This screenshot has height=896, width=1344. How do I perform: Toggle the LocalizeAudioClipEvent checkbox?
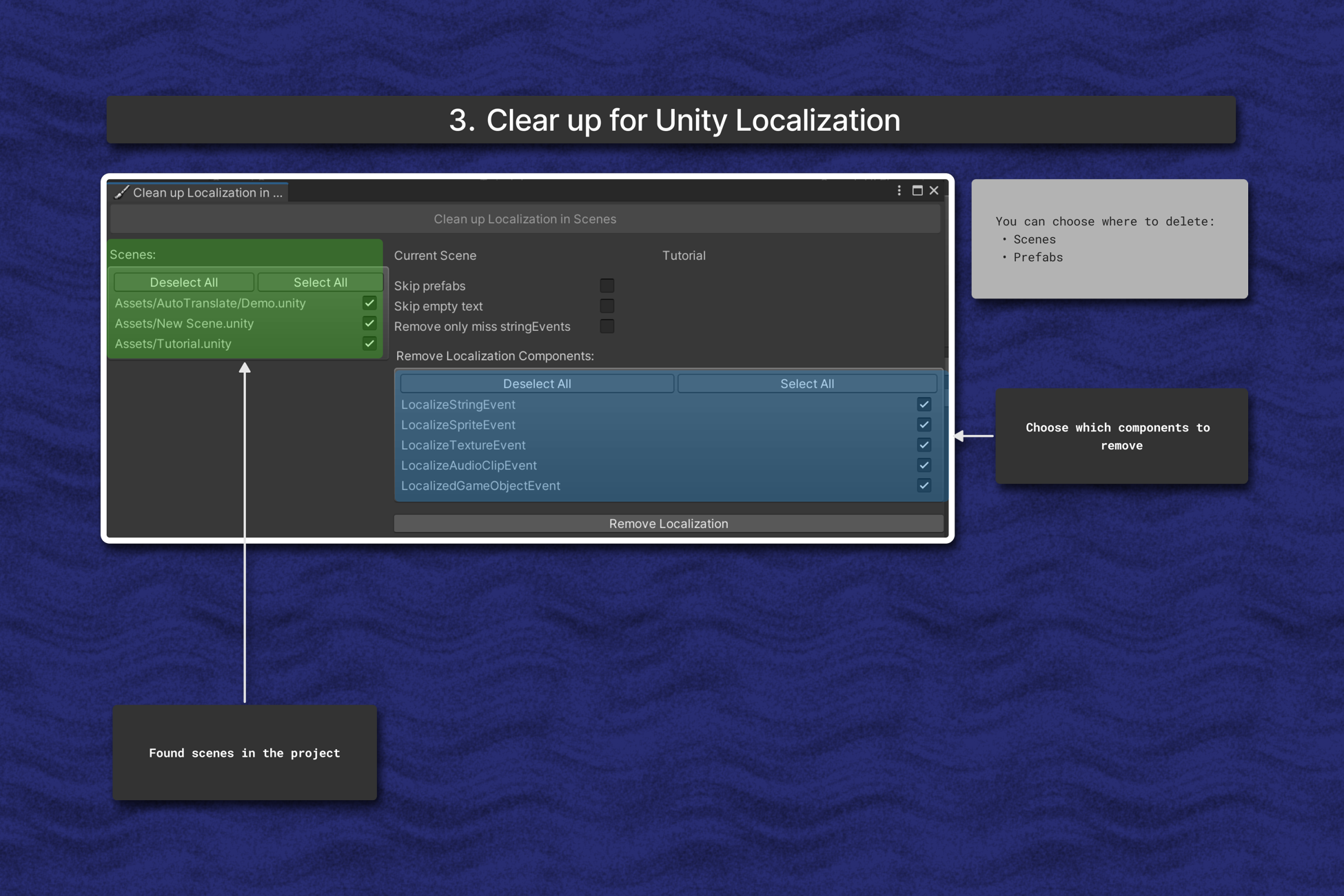924,465
